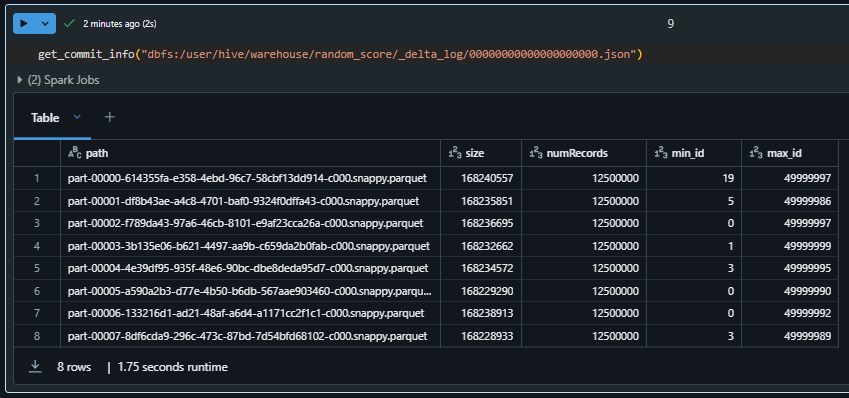Select path cell part-00001-df8b43ae
The height and width of the screenshot is (398, 849).
[250, 201]
